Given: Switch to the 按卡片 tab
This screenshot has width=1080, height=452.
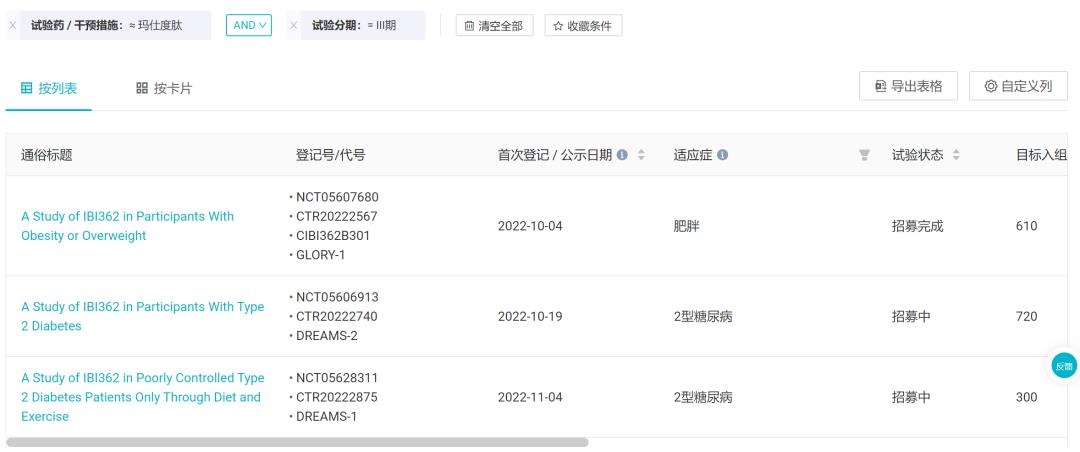Looking at the screenshot, I should [164, 88].
